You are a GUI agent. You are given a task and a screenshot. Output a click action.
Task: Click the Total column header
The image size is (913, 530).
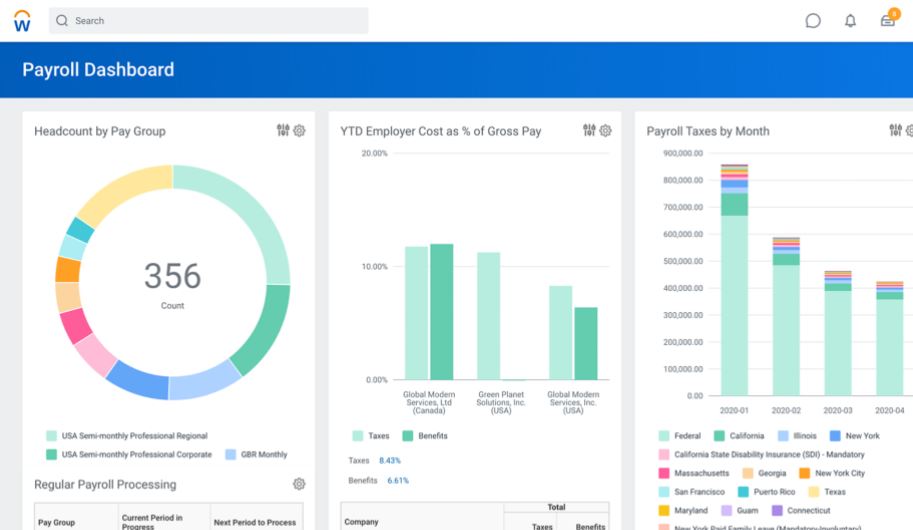point(556,507)
